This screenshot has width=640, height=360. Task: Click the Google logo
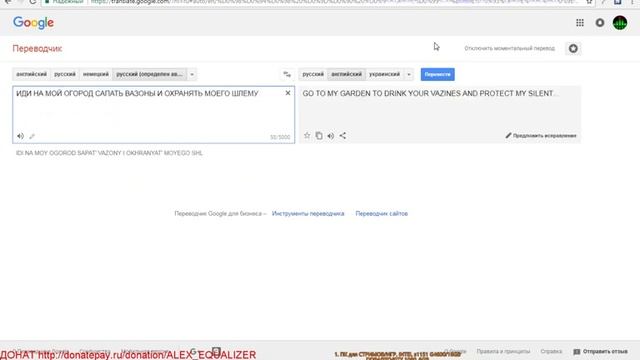(x=33, y=23)
